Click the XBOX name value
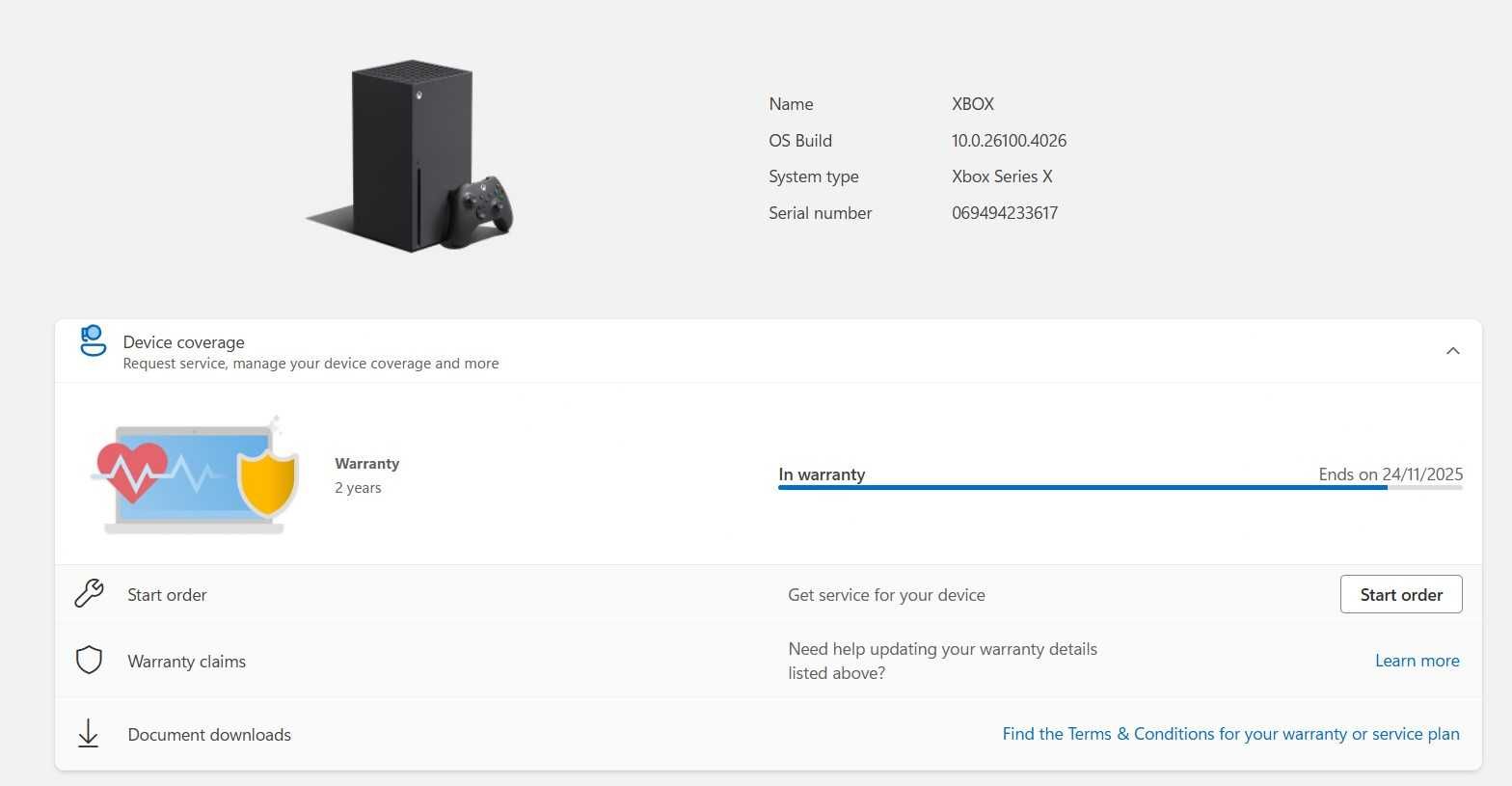The width and height of the screenshot is (1512, 786). pyautogui.click(x=972, y=104)
